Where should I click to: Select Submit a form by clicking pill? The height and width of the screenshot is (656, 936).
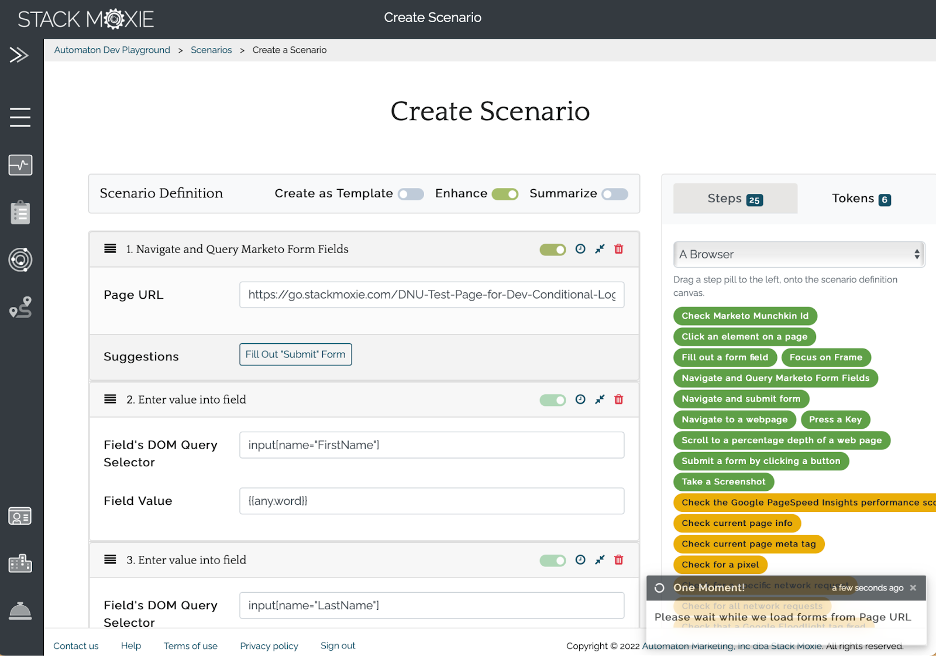[761, 461]
